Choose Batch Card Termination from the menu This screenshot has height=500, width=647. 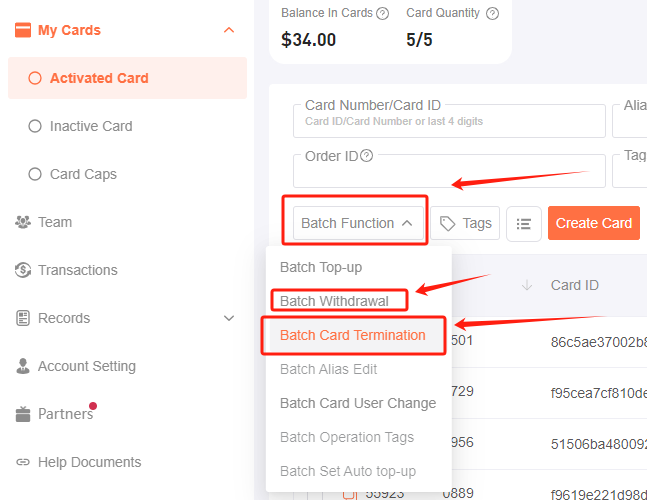353,335
